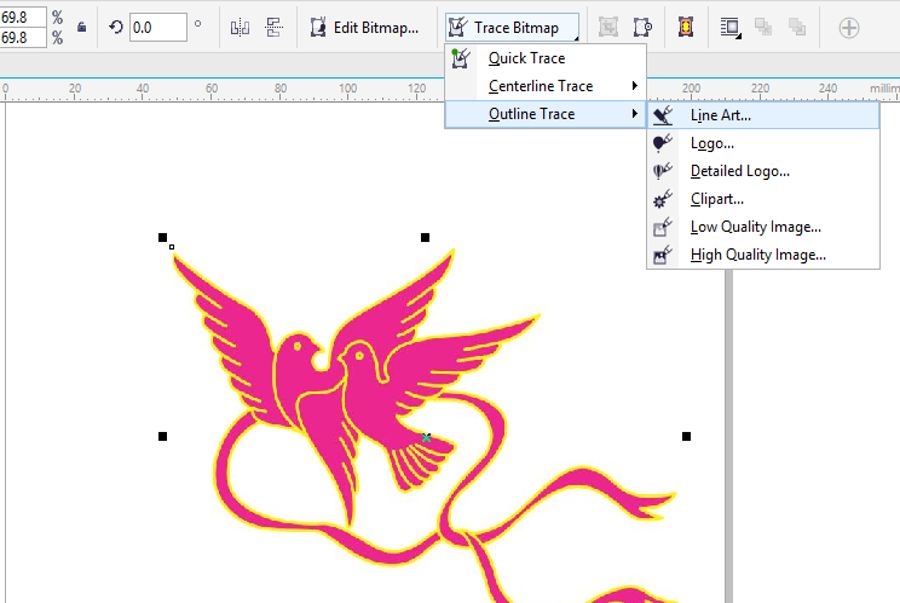Choose Logo trace option
Image resolution: width=900 pixels, height=603 pixels.
(763, 143)
